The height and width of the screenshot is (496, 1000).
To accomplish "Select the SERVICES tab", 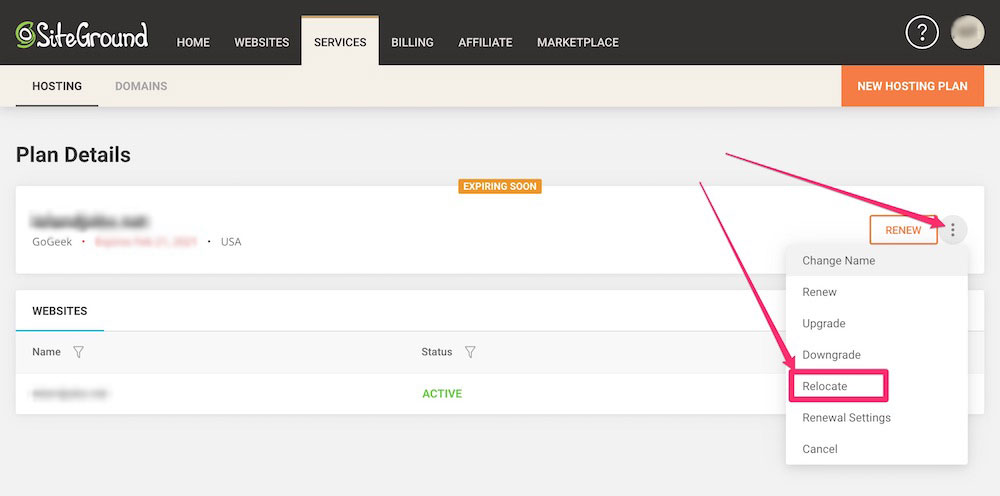I will (340, 42).
